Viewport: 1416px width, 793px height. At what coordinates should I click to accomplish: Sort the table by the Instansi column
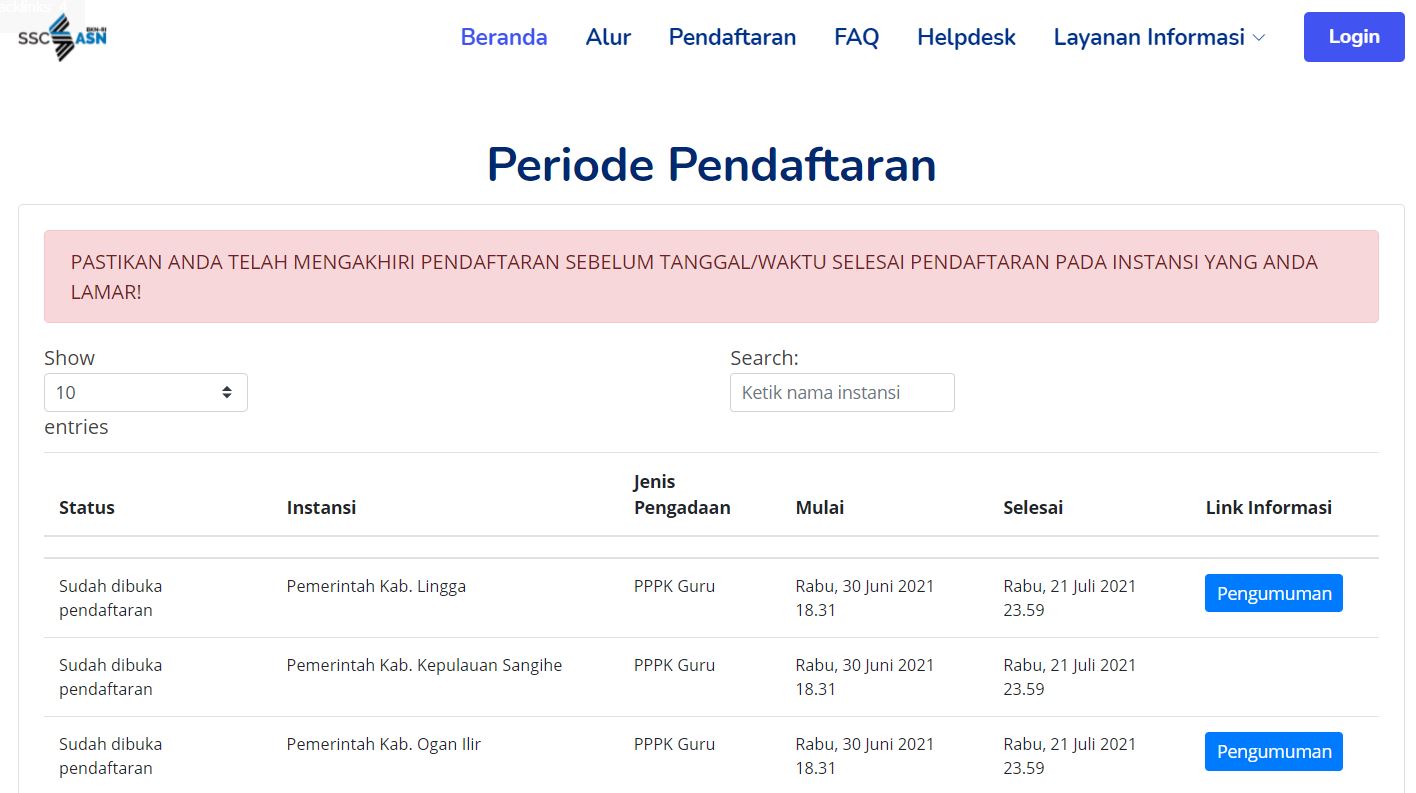point(321,507)
